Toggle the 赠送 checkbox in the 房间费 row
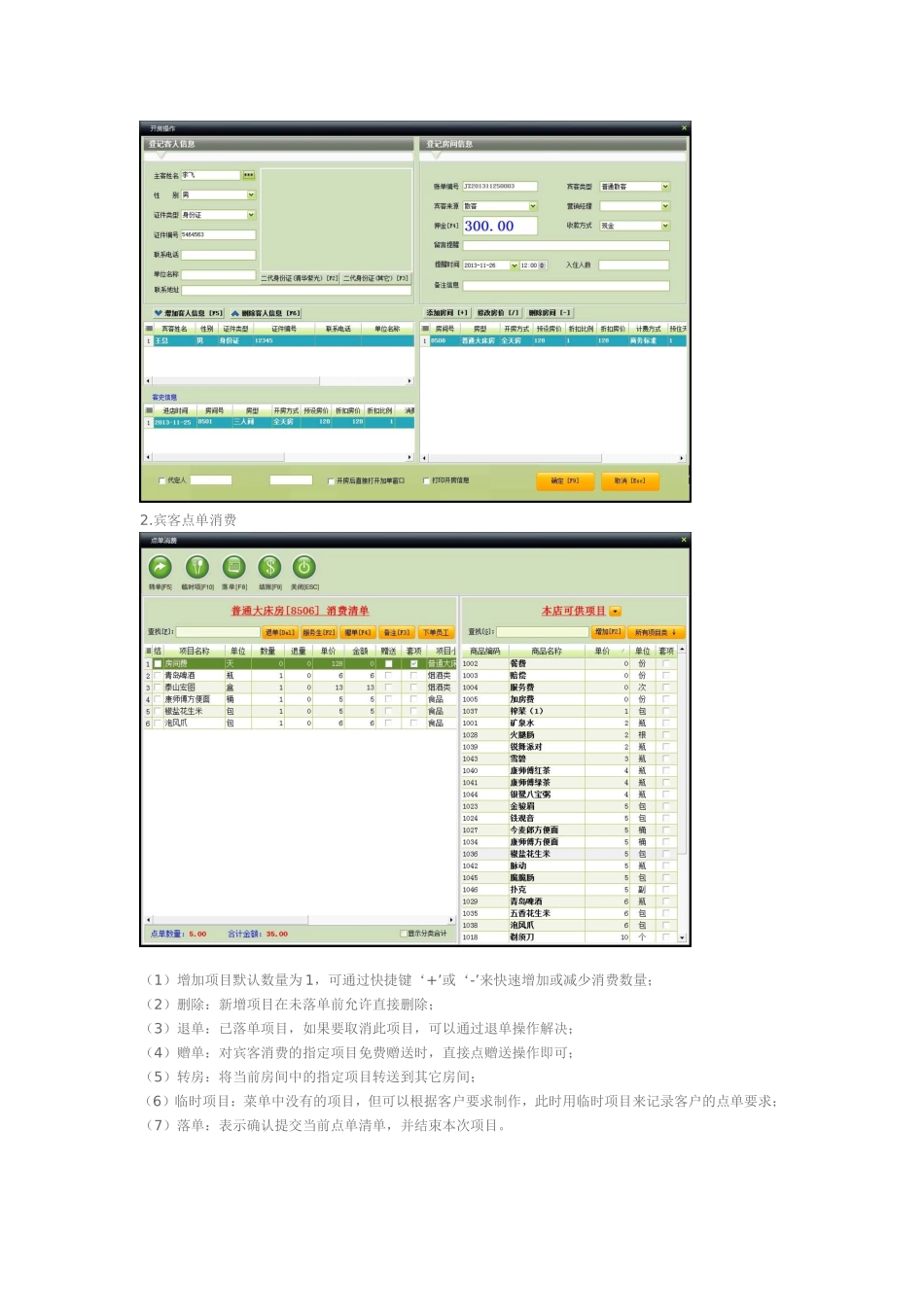 pos(388,663)
